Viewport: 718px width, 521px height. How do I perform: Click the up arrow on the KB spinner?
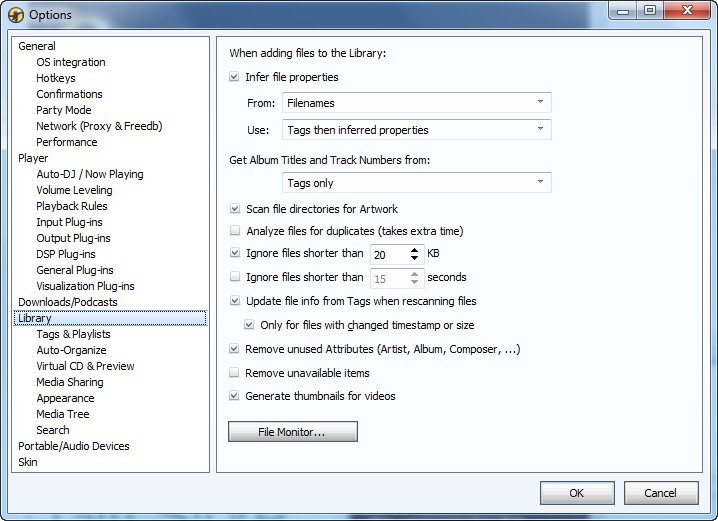click(x=415, y=249)
